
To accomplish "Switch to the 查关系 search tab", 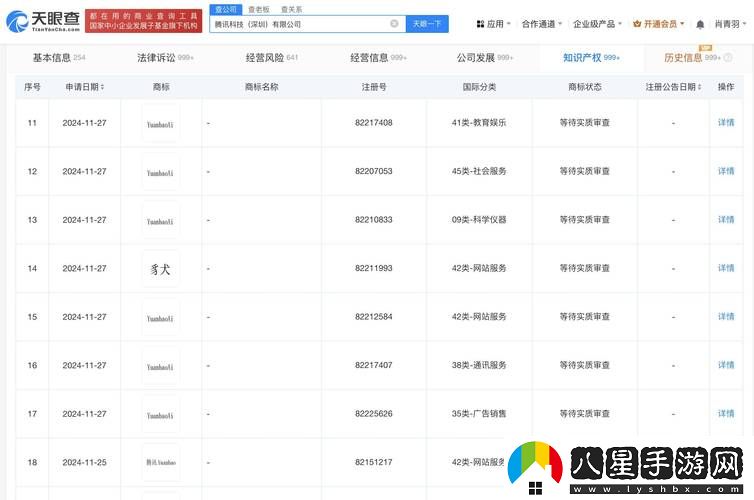I will pos(291,9).
